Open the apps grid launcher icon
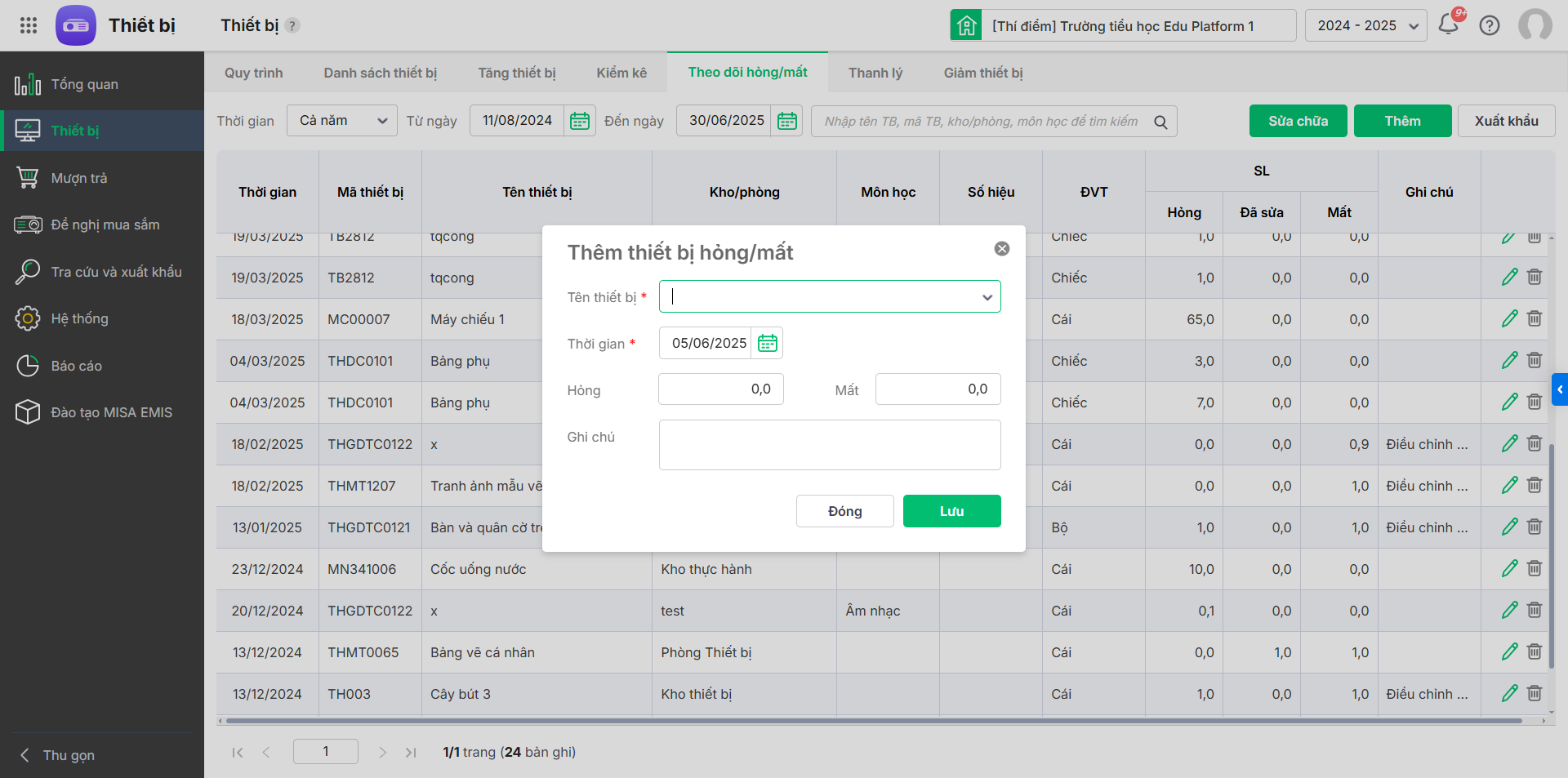Image resolution: width=1568 pixels, height=778 pixels. (x=29, y=25)
